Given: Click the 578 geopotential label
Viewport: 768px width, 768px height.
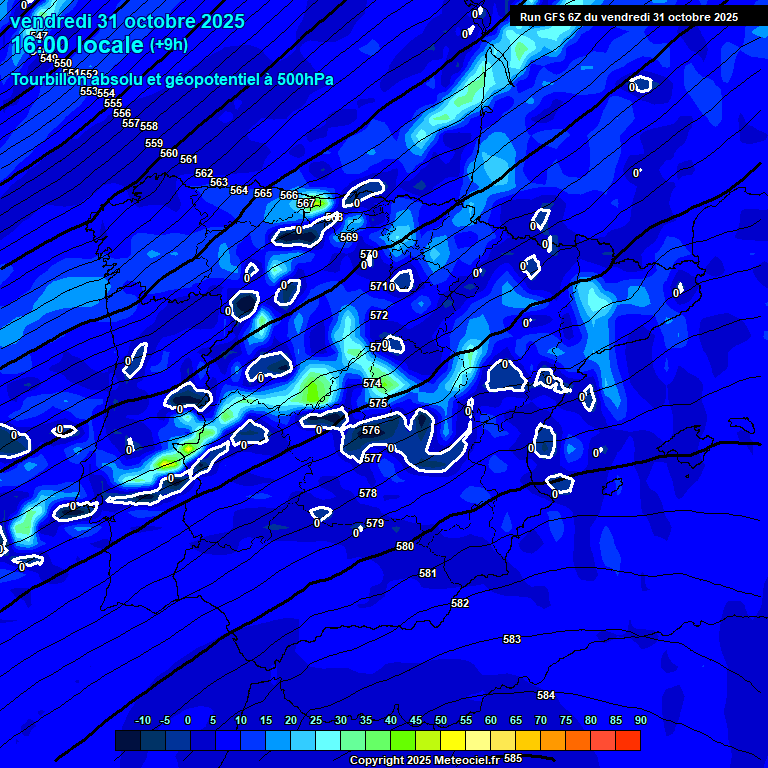Looking at the screenshot, I should 368,493.
